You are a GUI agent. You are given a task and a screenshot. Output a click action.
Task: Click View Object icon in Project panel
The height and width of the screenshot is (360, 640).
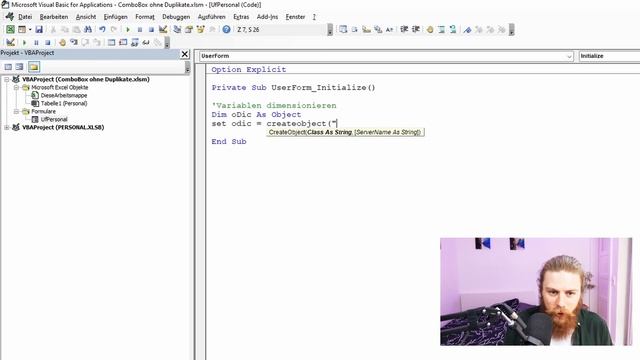click(x=20, y=67)
